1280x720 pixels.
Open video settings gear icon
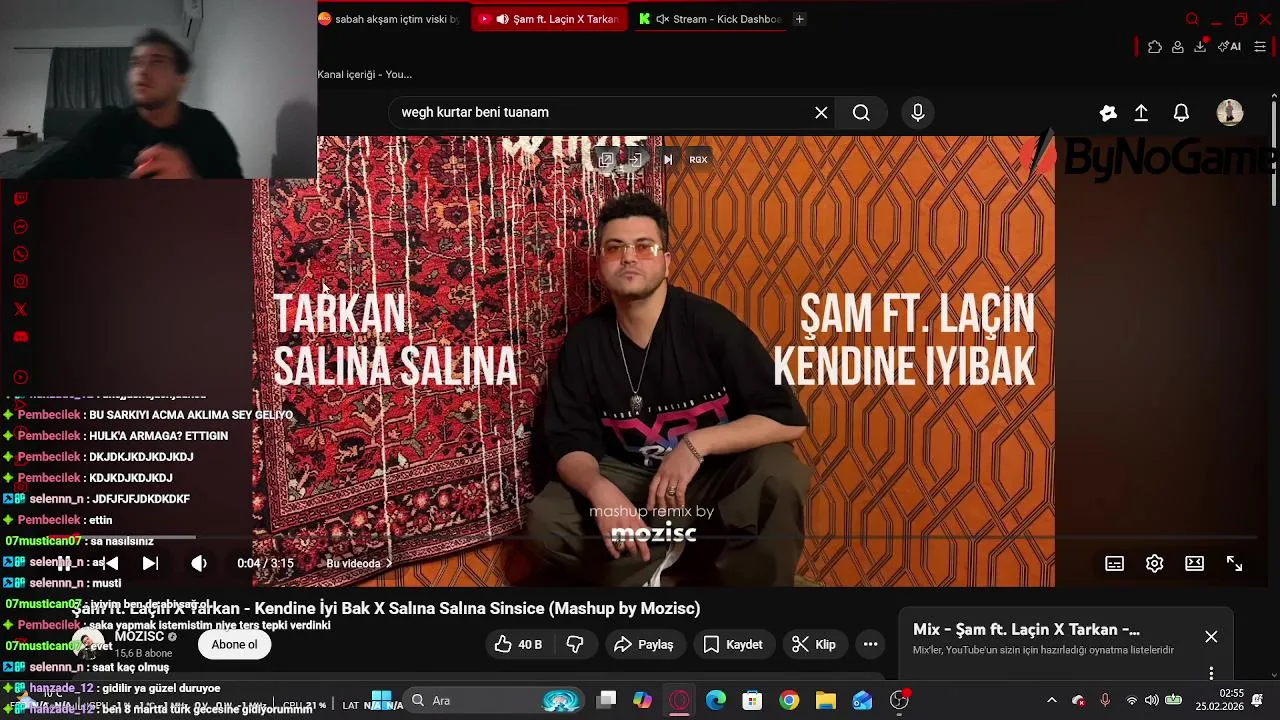[1155, 564]
